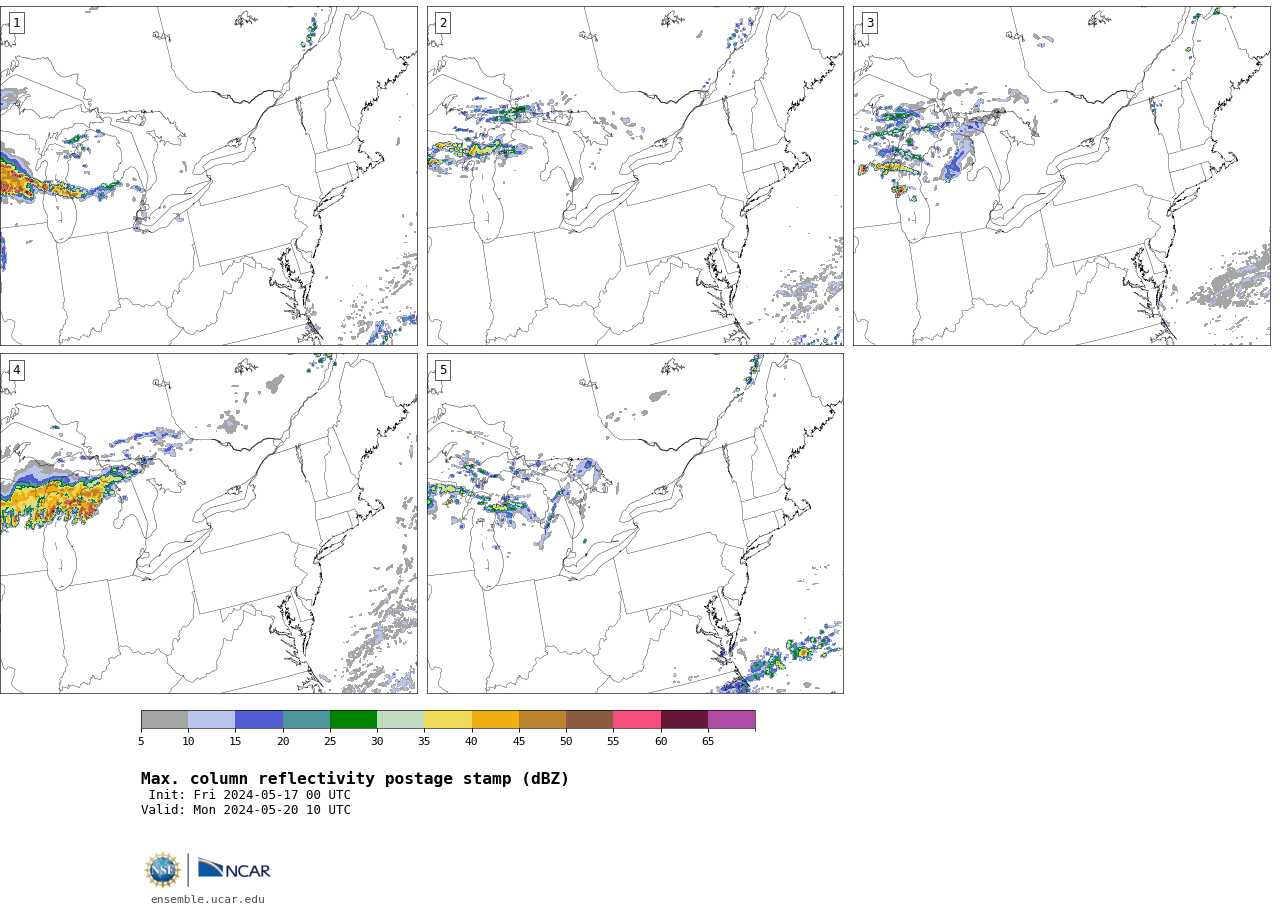Open the ensemble.ucar.edu link text

click(208, 900)
